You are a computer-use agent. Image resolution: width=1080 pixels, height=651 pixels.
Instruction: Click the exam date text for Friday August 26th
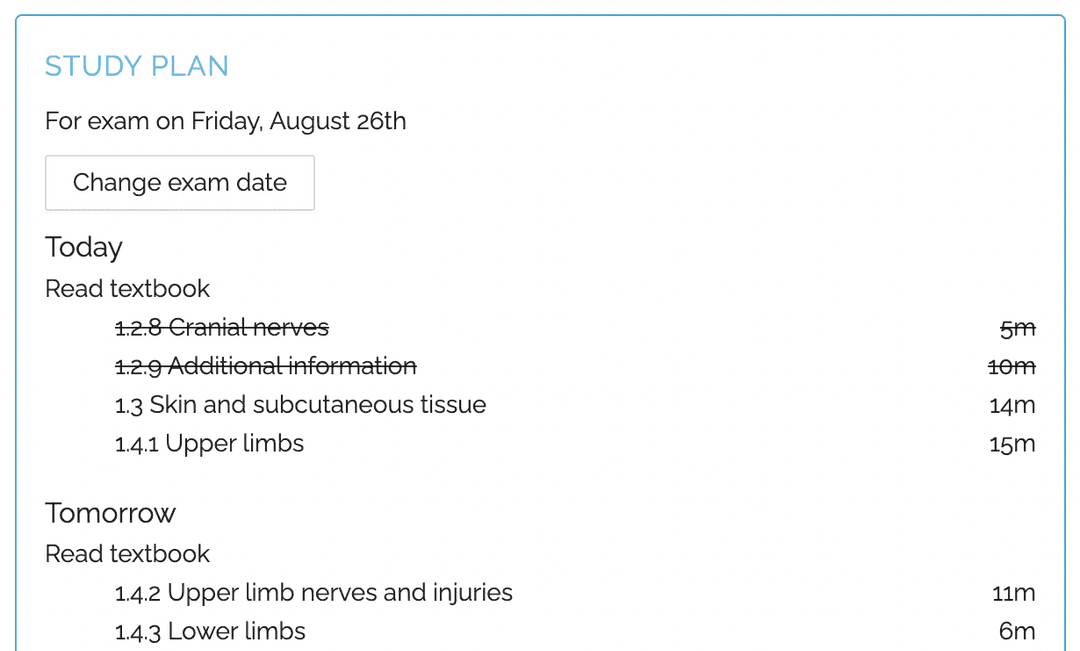tap(225, 121)
